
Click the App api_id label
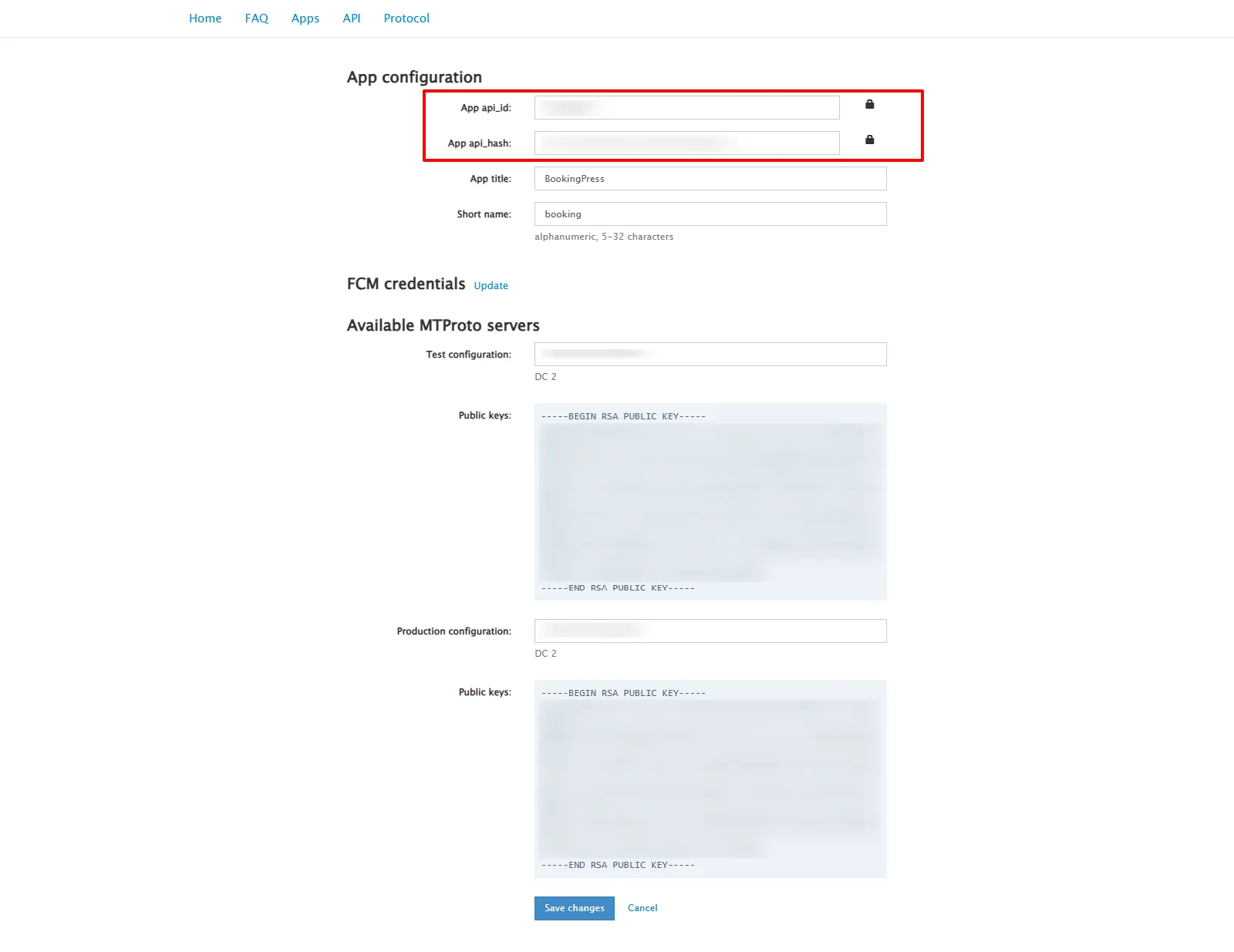click(486, 108)
